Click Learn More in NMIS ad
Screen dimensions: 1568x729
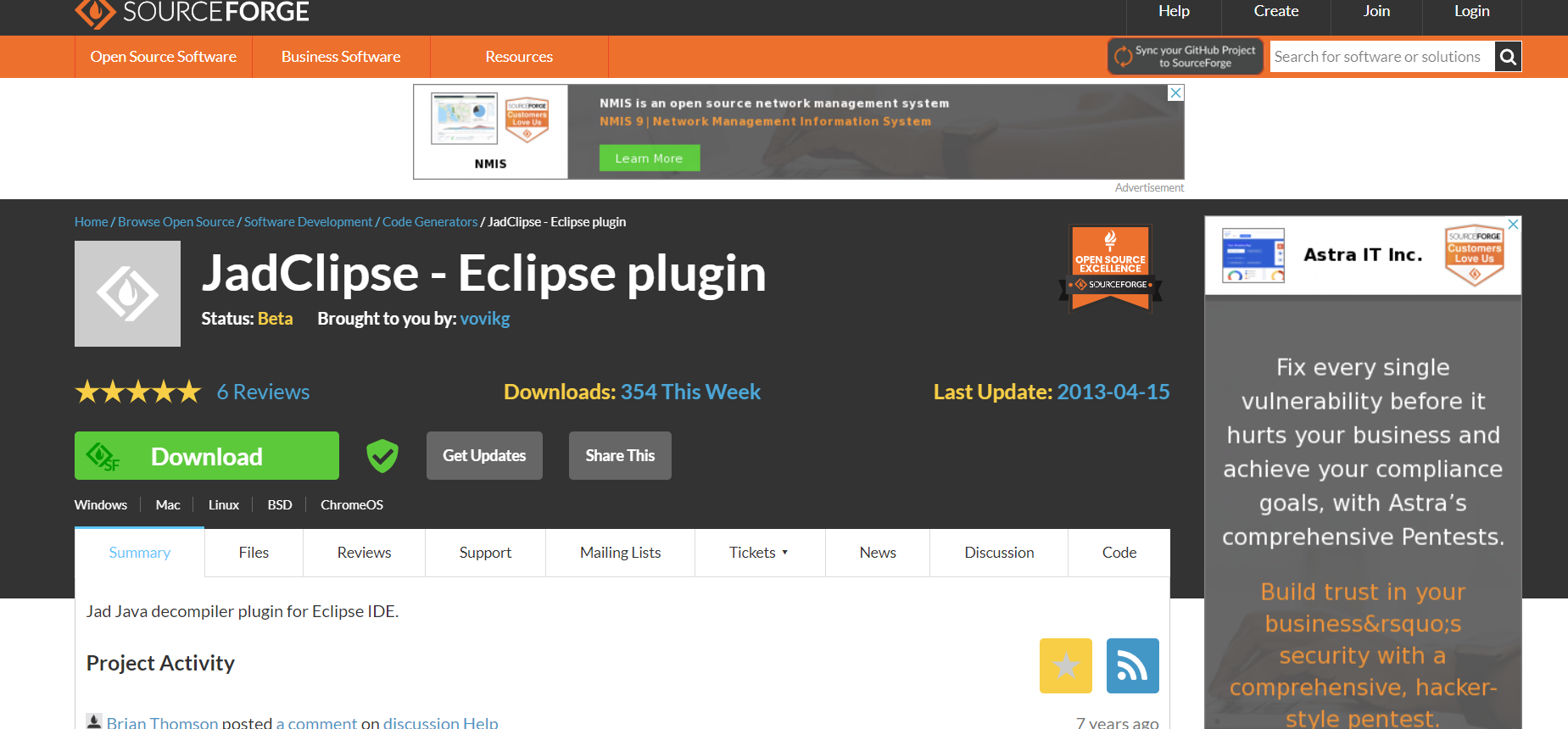point(650,159)
